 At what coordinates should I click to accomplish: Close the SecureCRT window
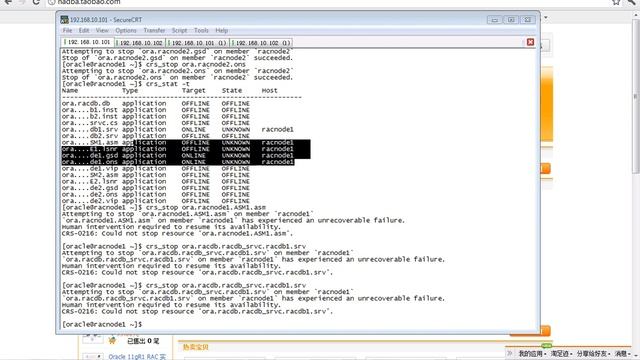point(527,20)
